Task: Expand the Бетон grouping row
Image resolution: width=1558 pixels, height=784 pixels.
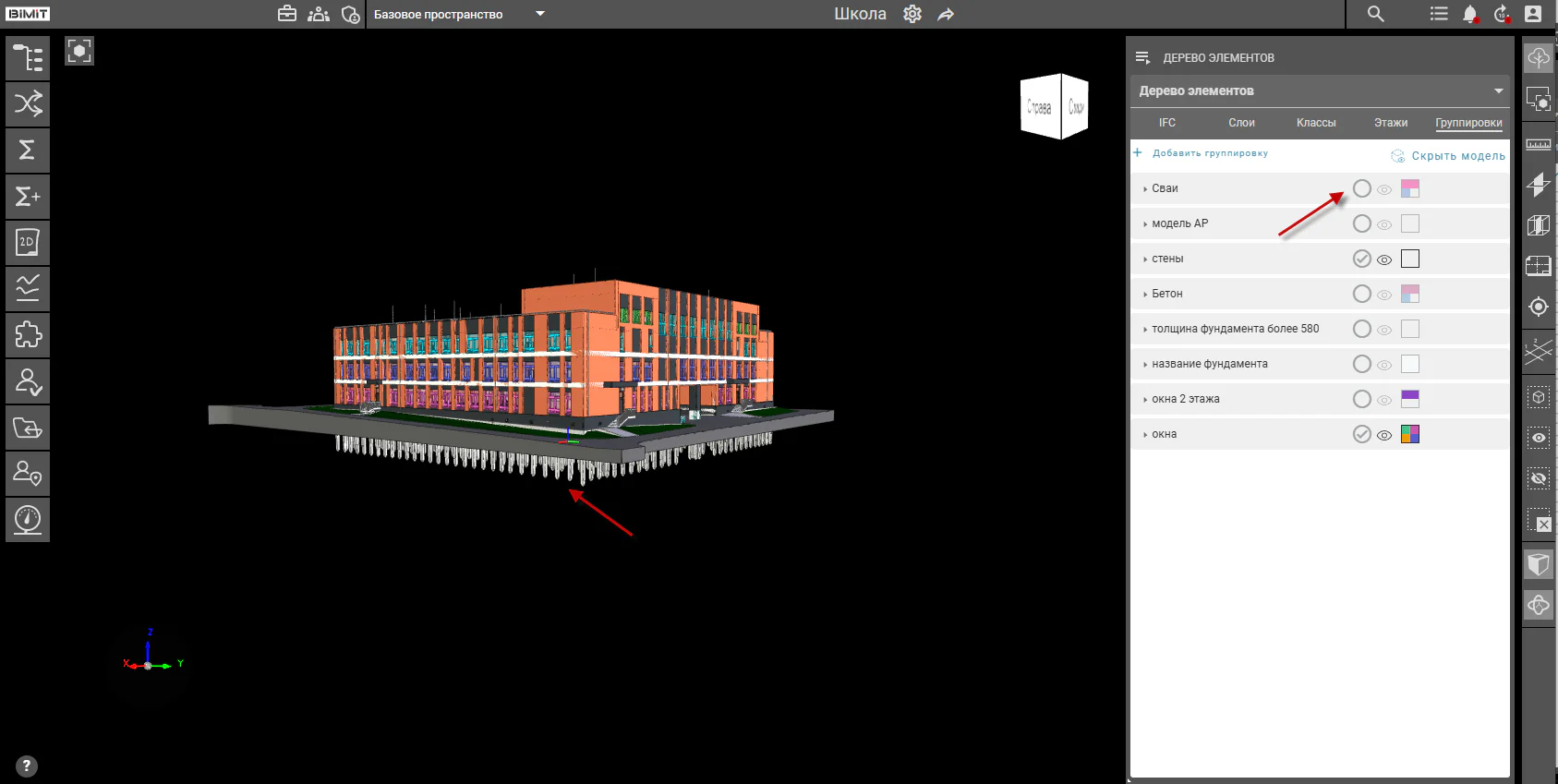Action: click(x=1145, y=295)
